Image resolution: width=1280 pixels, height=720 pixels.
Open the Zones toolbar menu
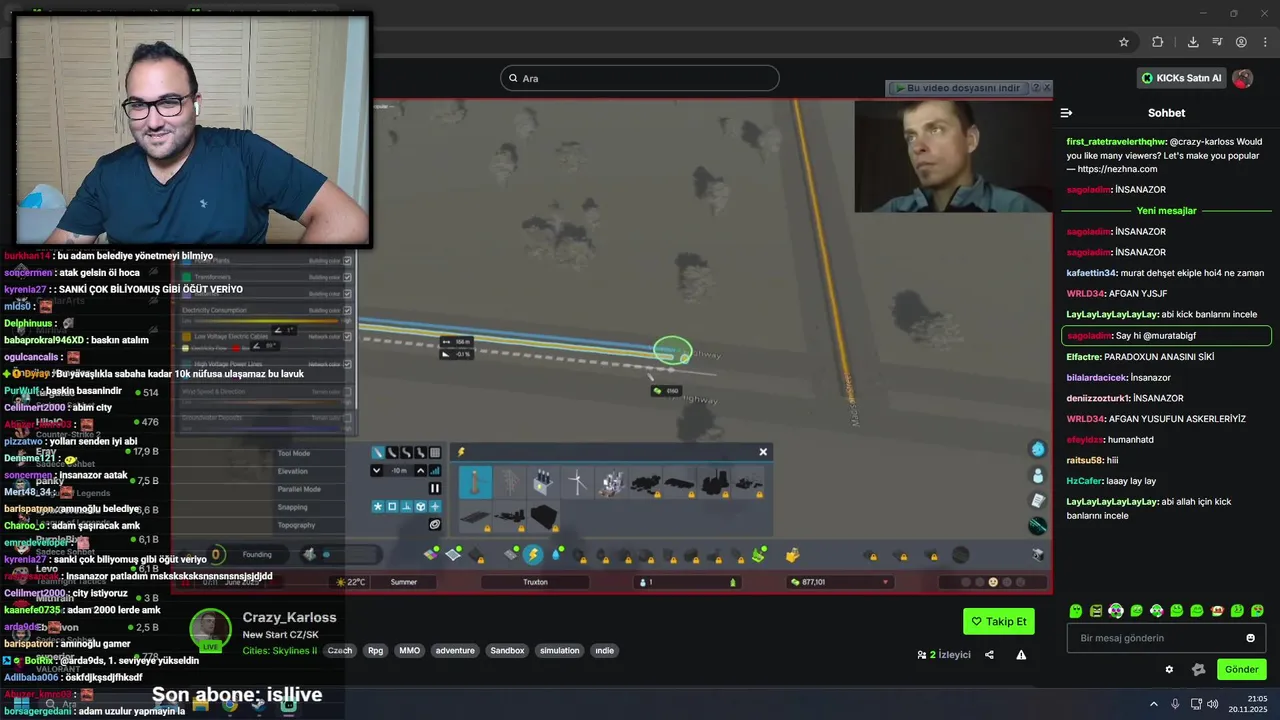tap(431, 554)
